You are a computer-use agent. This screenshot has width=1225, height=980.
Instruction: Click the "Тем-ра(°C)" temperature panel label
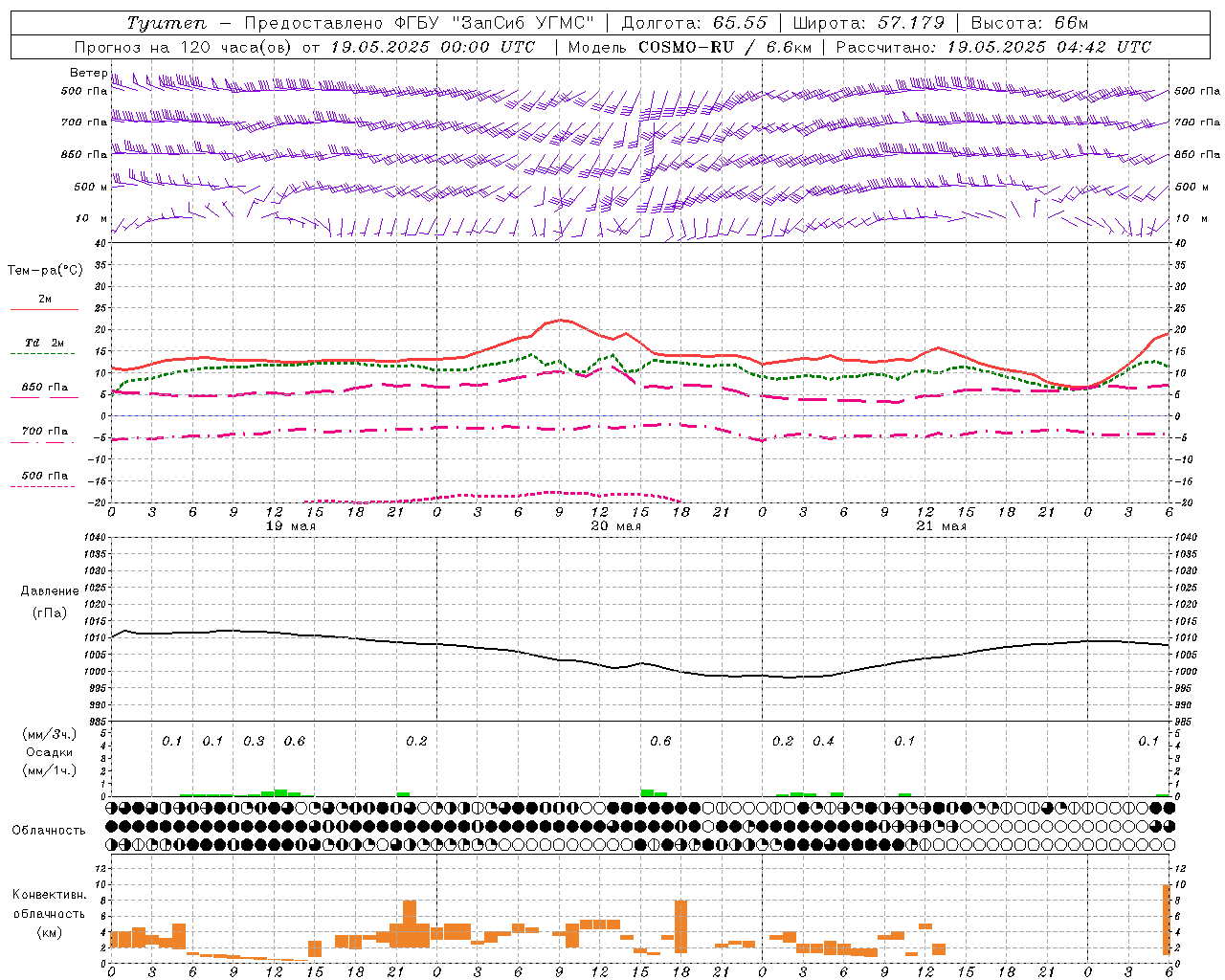pos(45,271)
